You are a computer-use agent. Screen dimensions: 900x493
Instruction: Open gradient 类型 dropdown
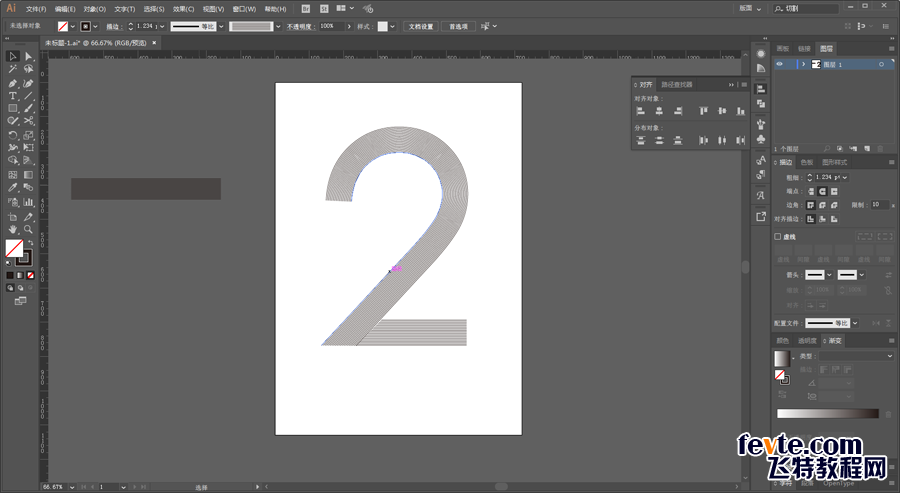point(856,356)
